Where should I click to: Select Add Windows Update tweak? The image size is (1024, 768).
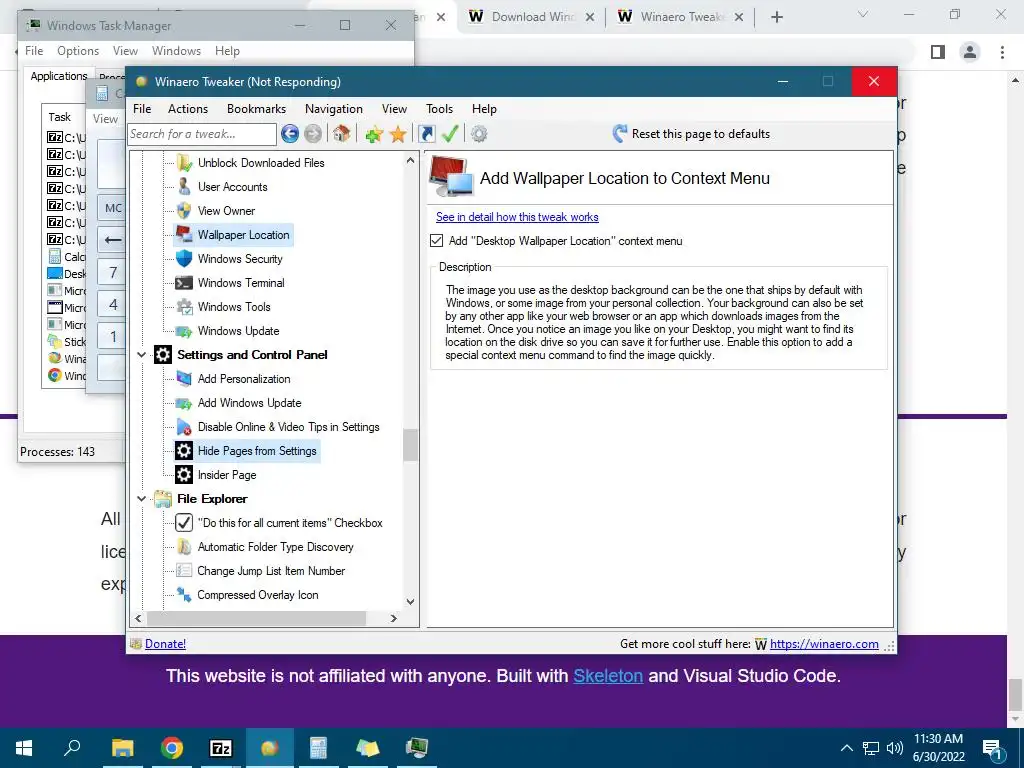tap(249, 403)
